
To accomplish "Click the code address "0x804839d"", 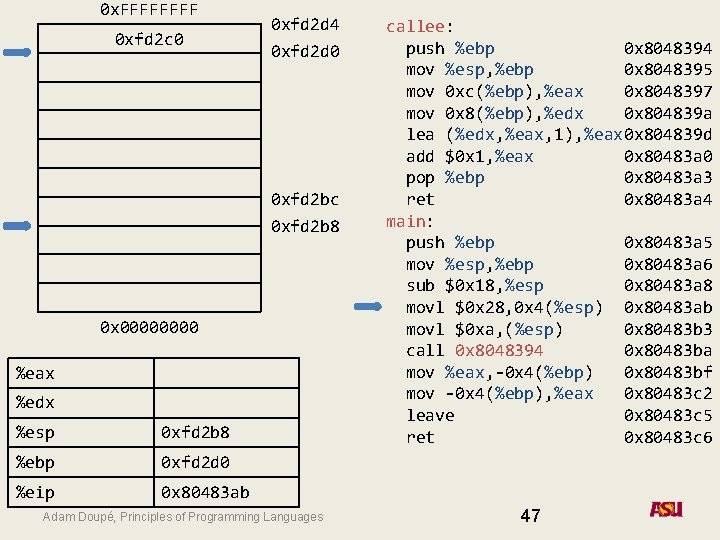I will tap(668, 135).
